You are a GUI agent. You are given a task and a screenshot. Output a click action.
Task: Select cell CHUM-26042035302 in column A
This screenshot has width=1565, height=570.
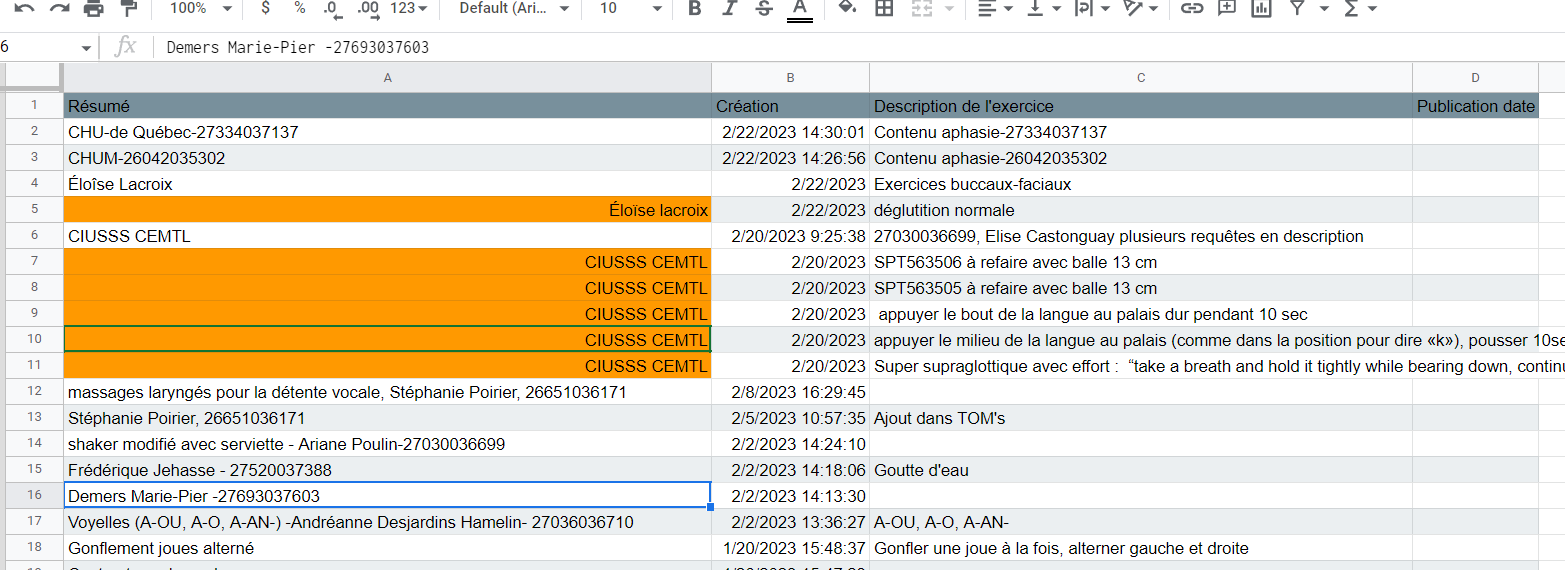pos(387,158)
